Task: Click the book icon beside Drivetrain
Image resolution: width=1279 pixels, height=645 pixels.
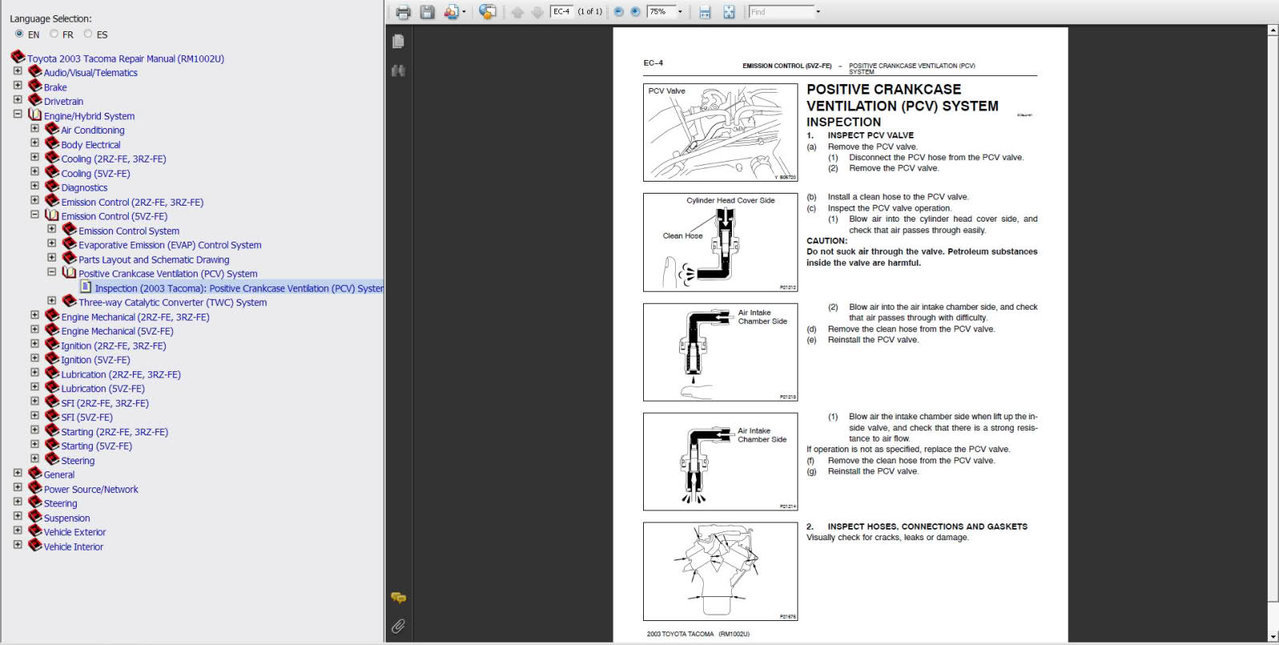Action: point(35,101)
